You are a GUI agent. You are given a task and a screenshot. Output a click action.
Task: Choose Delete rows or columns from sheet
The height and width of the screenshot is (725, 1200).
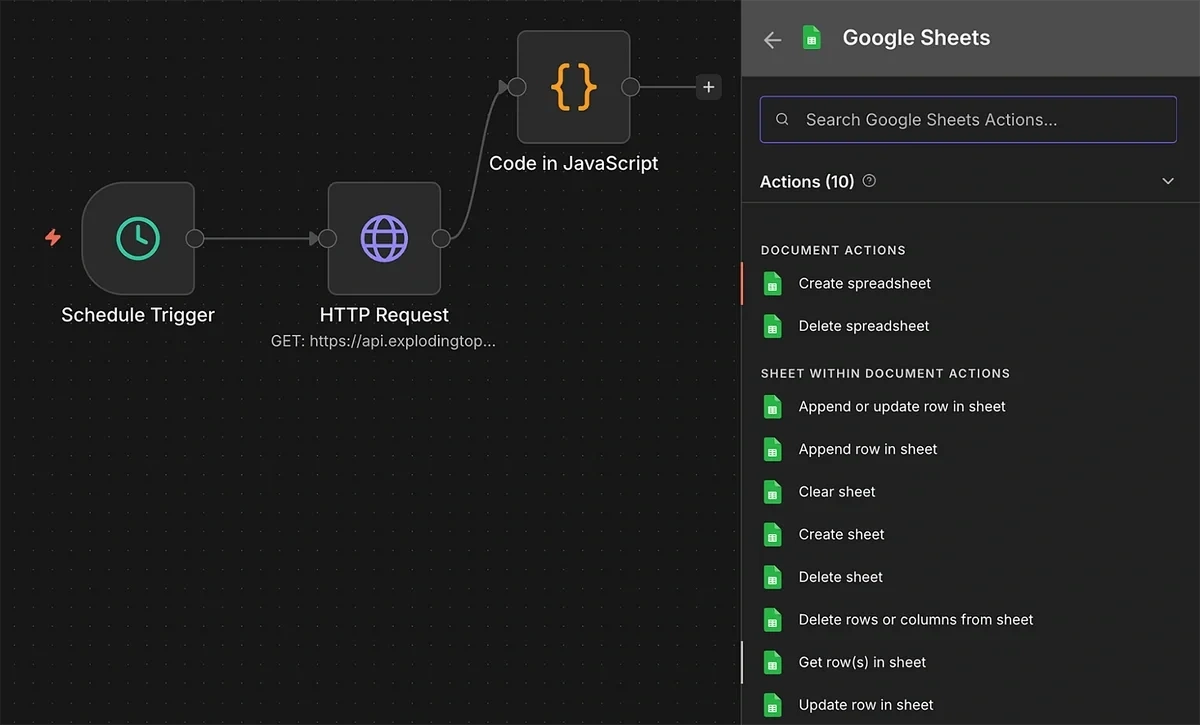[916, 620]
